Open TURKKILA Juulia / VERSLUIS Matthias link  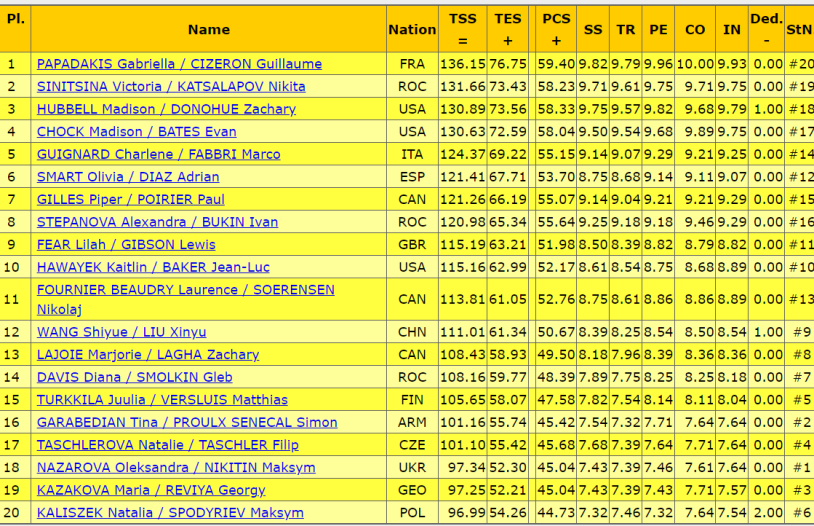point(162,400)
